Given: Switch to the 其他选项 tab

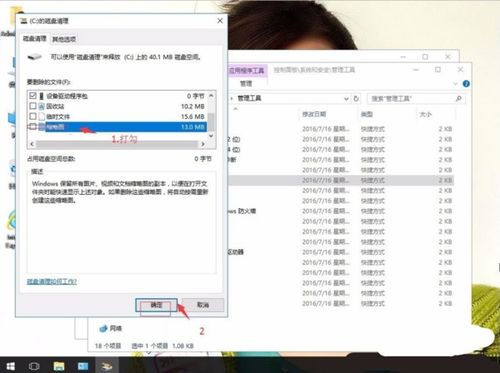Looking at the screenshot, I should (64, 39).
